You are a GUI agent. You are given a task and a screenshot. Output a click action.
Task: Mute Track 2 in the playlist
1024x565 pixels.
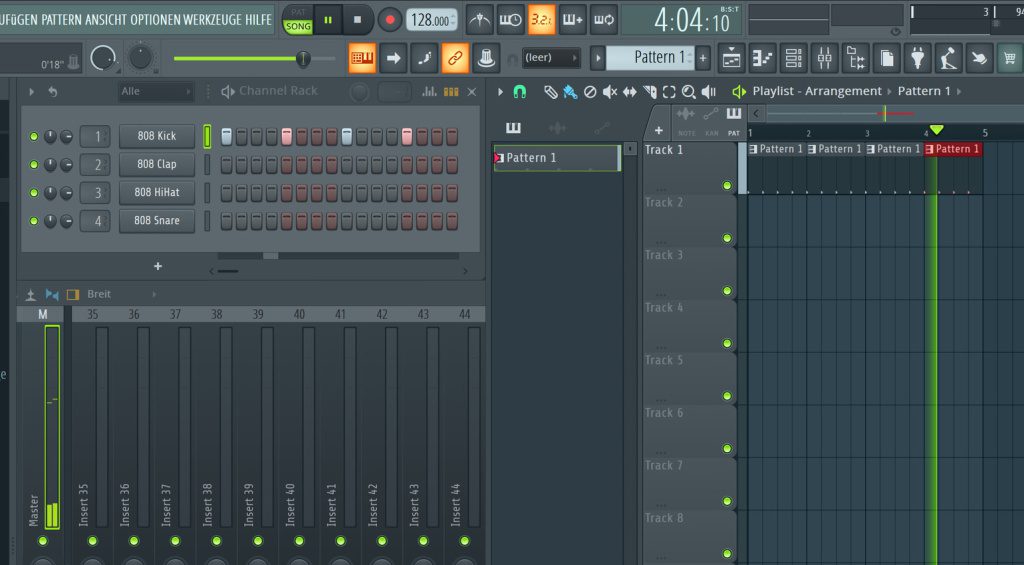(x=727, y=238)
